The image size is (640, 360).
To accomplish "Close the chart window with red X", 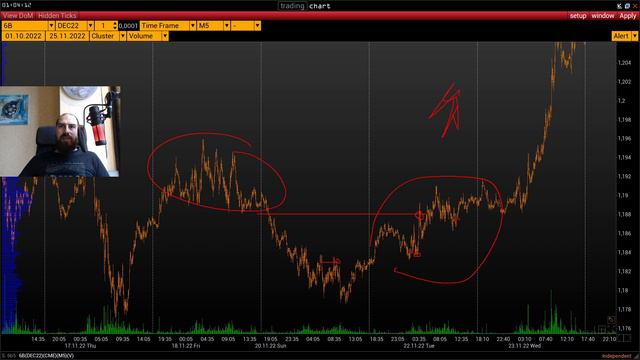I will click(x=635, y=6).
